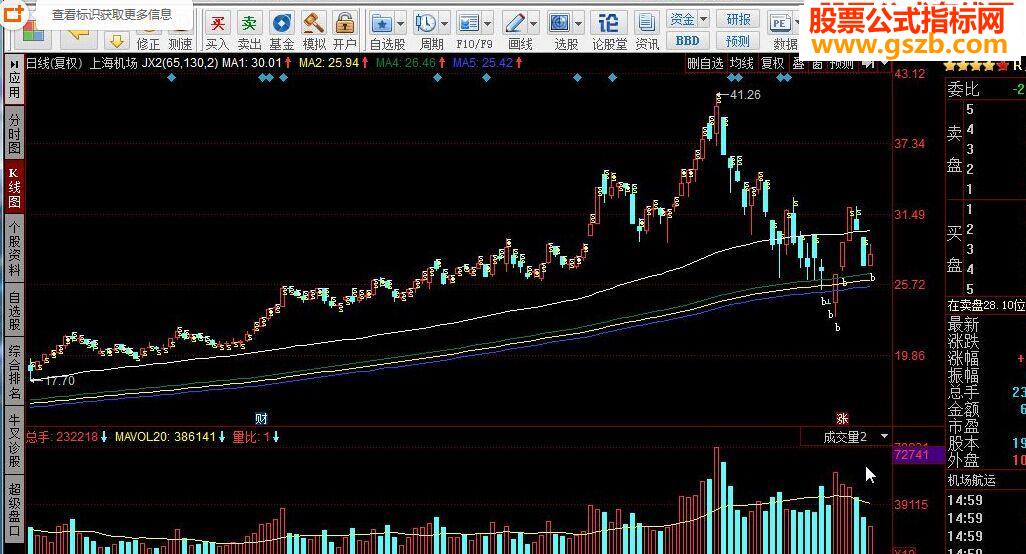The image size is (1026, 554).
Task: Click the 数据 PE icon
Action: pyautogui.click(x=779, y=24)
